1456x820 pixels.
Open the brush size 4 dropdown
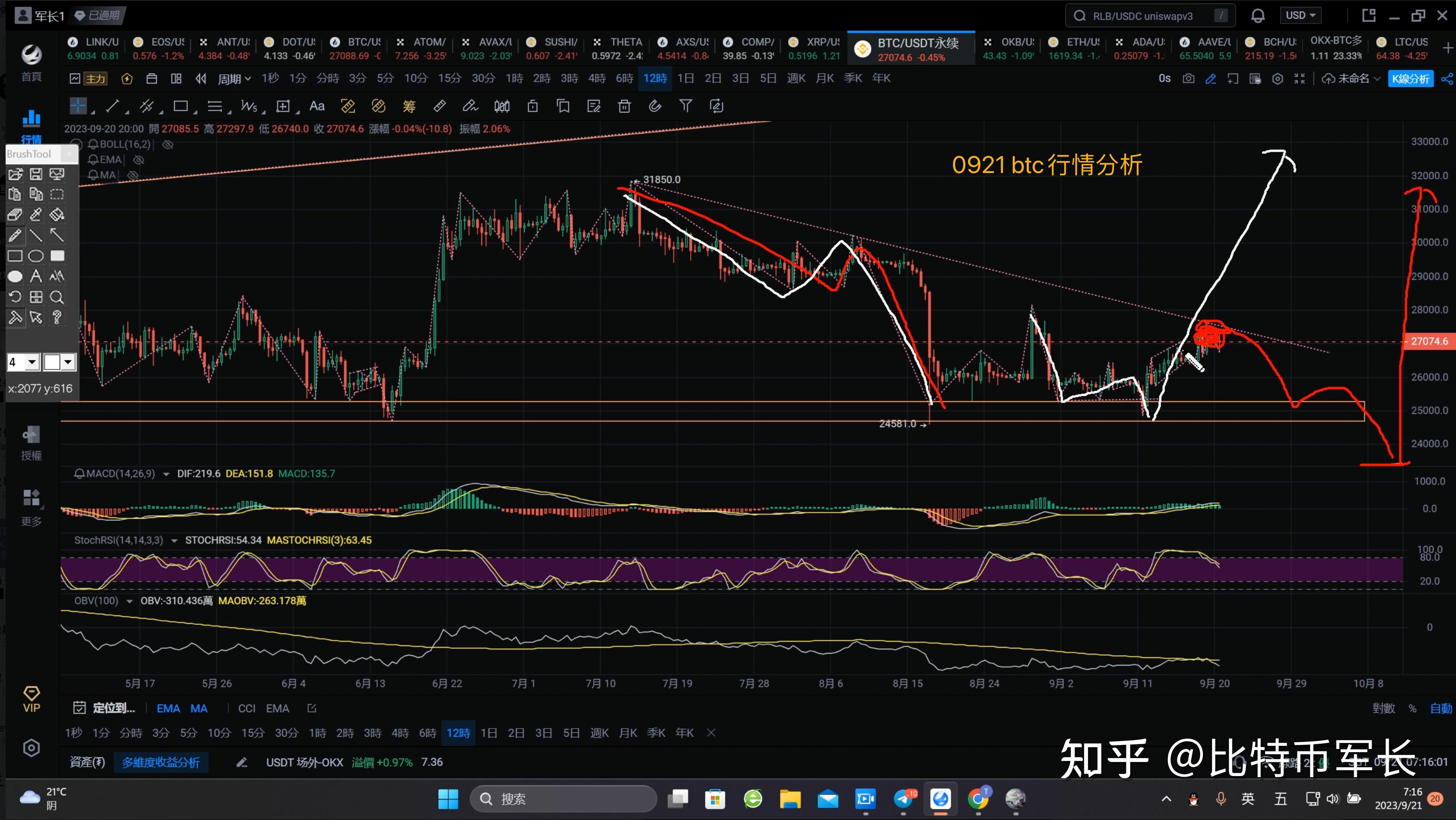tap(23, 362)
